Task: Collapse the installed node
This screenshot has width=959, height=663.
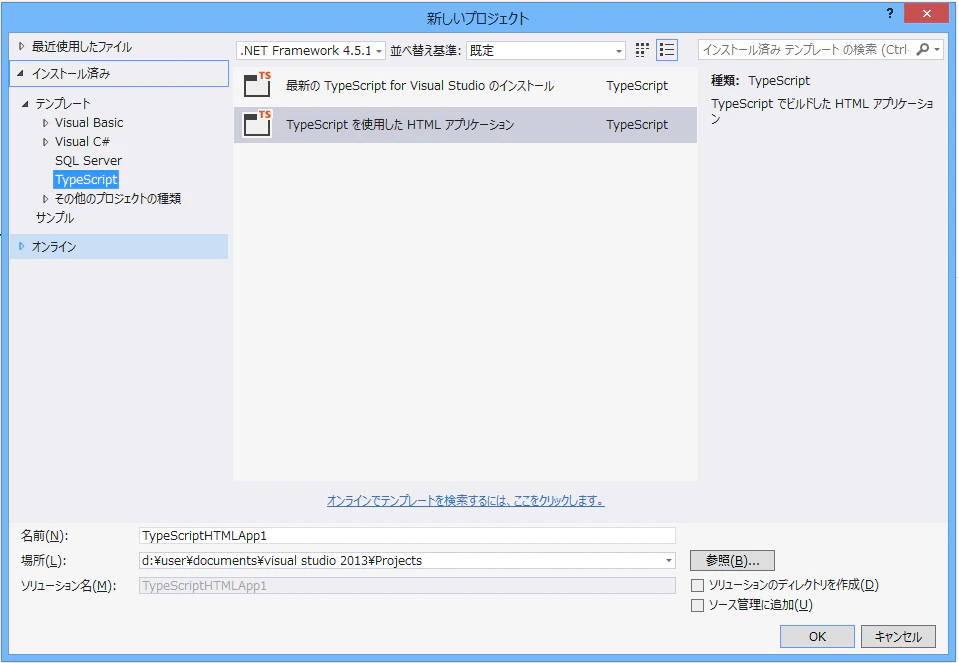Action: tap(21, 73)
